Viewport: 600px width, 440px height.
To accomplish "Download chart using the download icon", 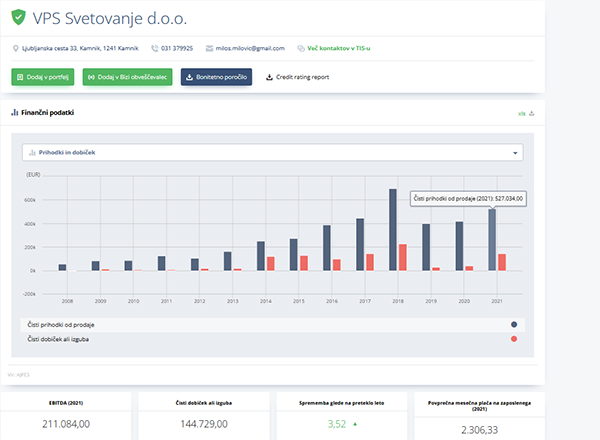I will [x=531, y=114].
